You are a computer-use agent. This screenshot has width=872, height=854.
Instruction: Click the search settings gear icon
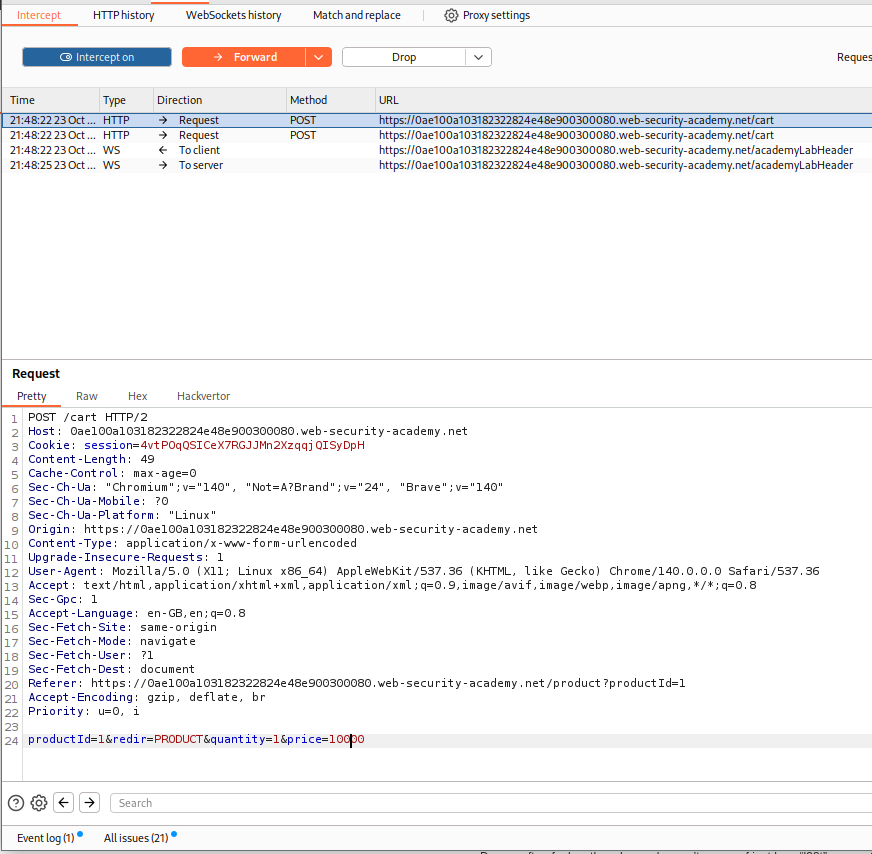[x=39, y=802]
